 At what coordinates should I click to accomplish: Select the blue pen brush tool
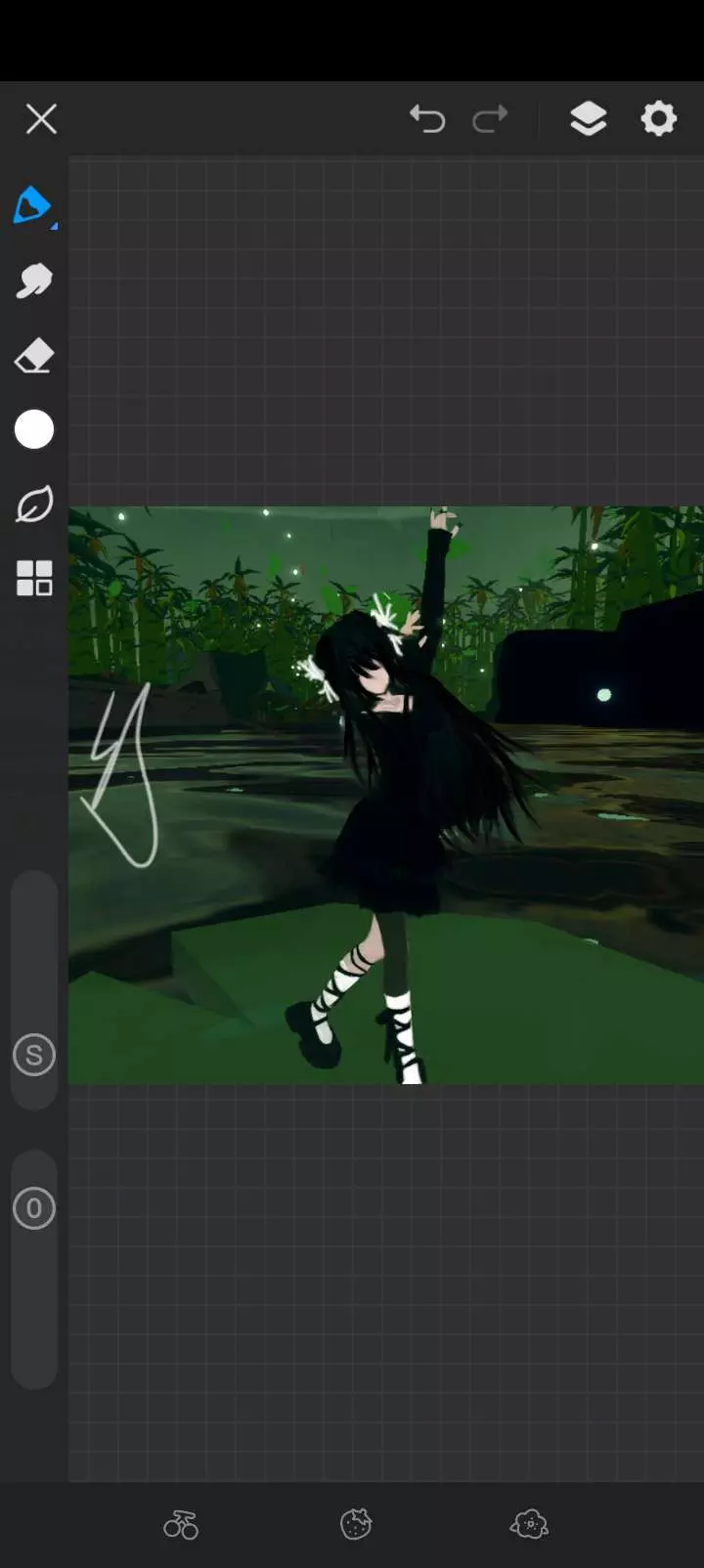32,205
